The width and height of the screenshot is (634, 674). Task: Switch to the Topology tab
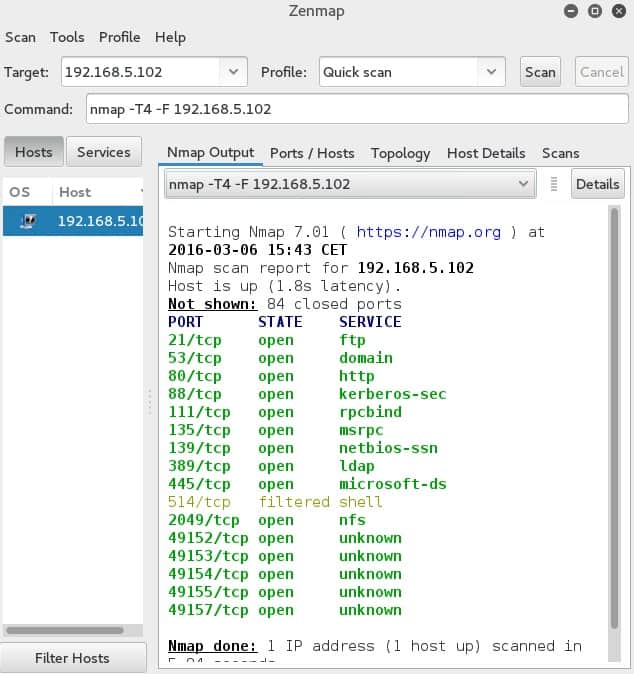[x=400, y=153]
